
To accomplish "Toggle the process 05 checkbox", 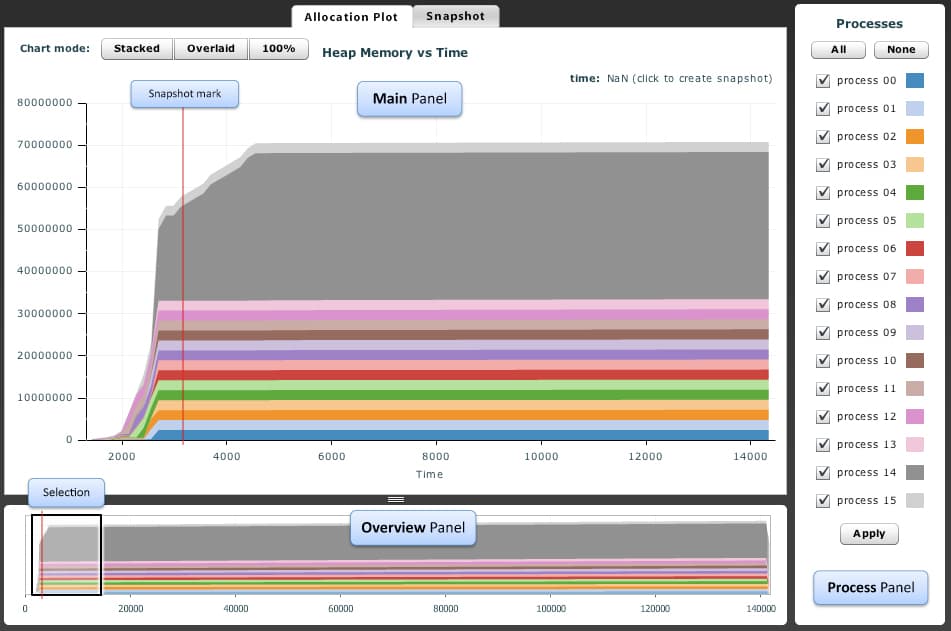I will coord(823,221).
